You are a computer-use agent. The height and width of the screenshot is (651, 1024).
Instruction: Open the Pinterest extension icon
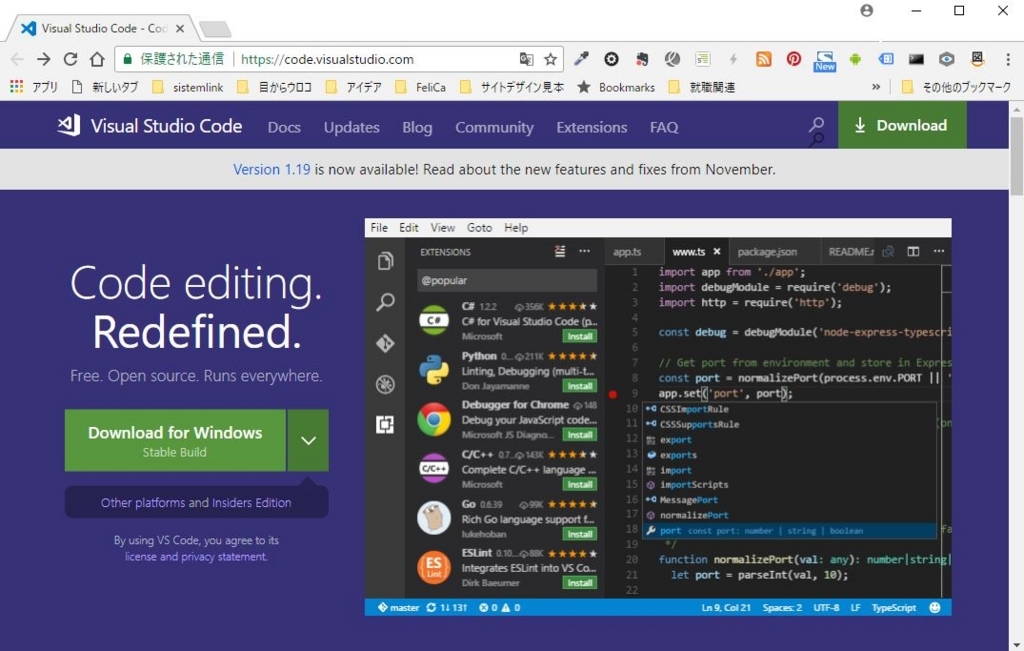pos(793,59)
